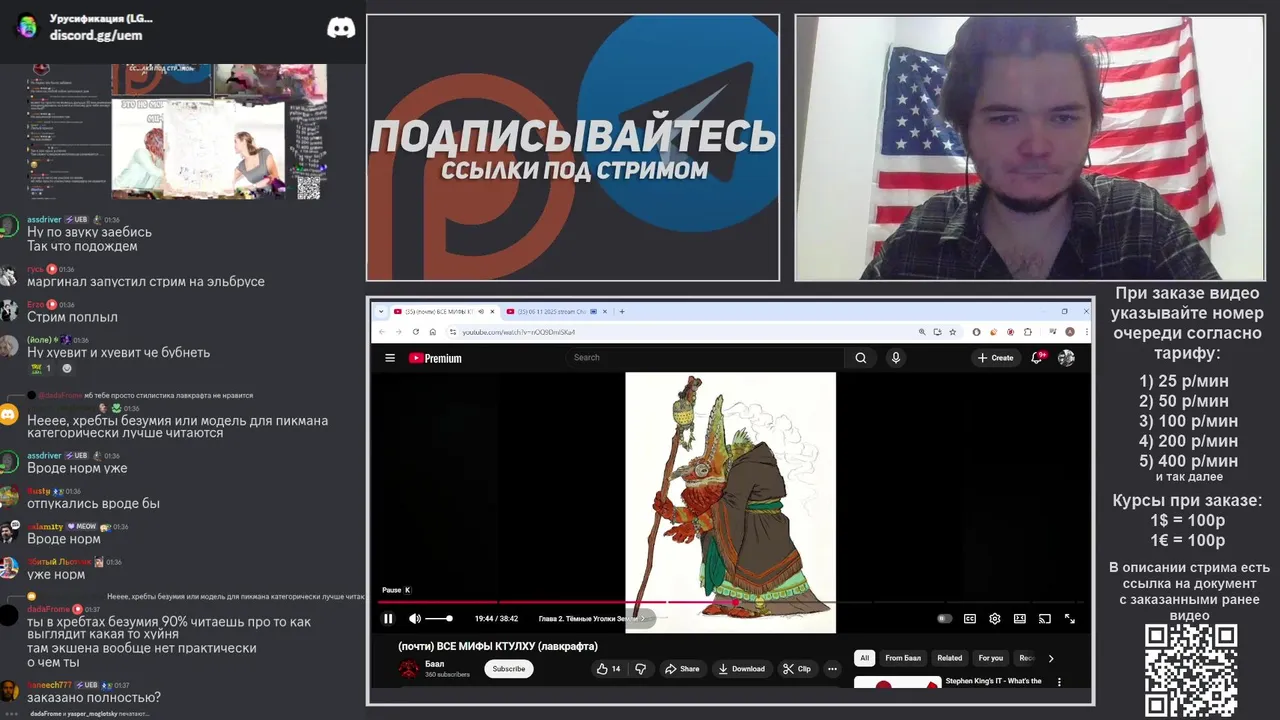Open YouTube notifications bell

point(1038,358)
